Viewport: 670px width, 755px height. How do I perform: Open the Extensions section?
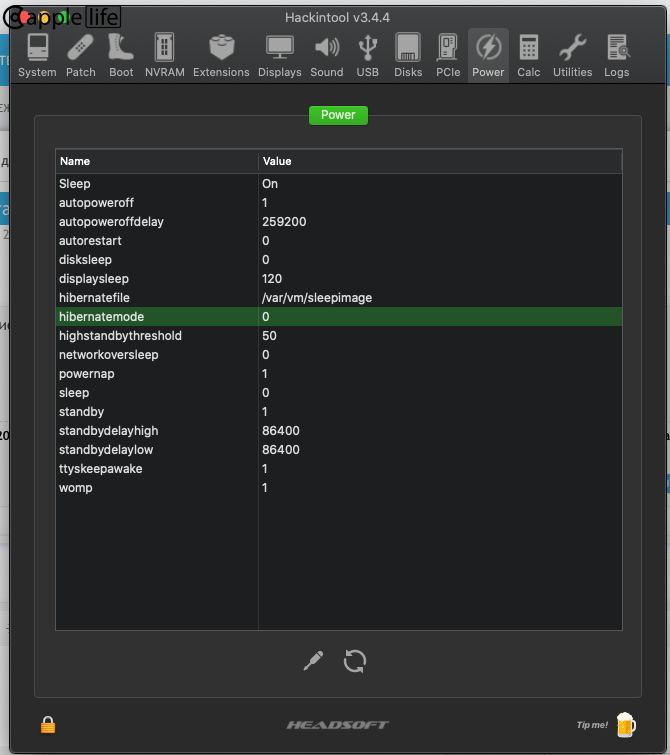[221, 56]
